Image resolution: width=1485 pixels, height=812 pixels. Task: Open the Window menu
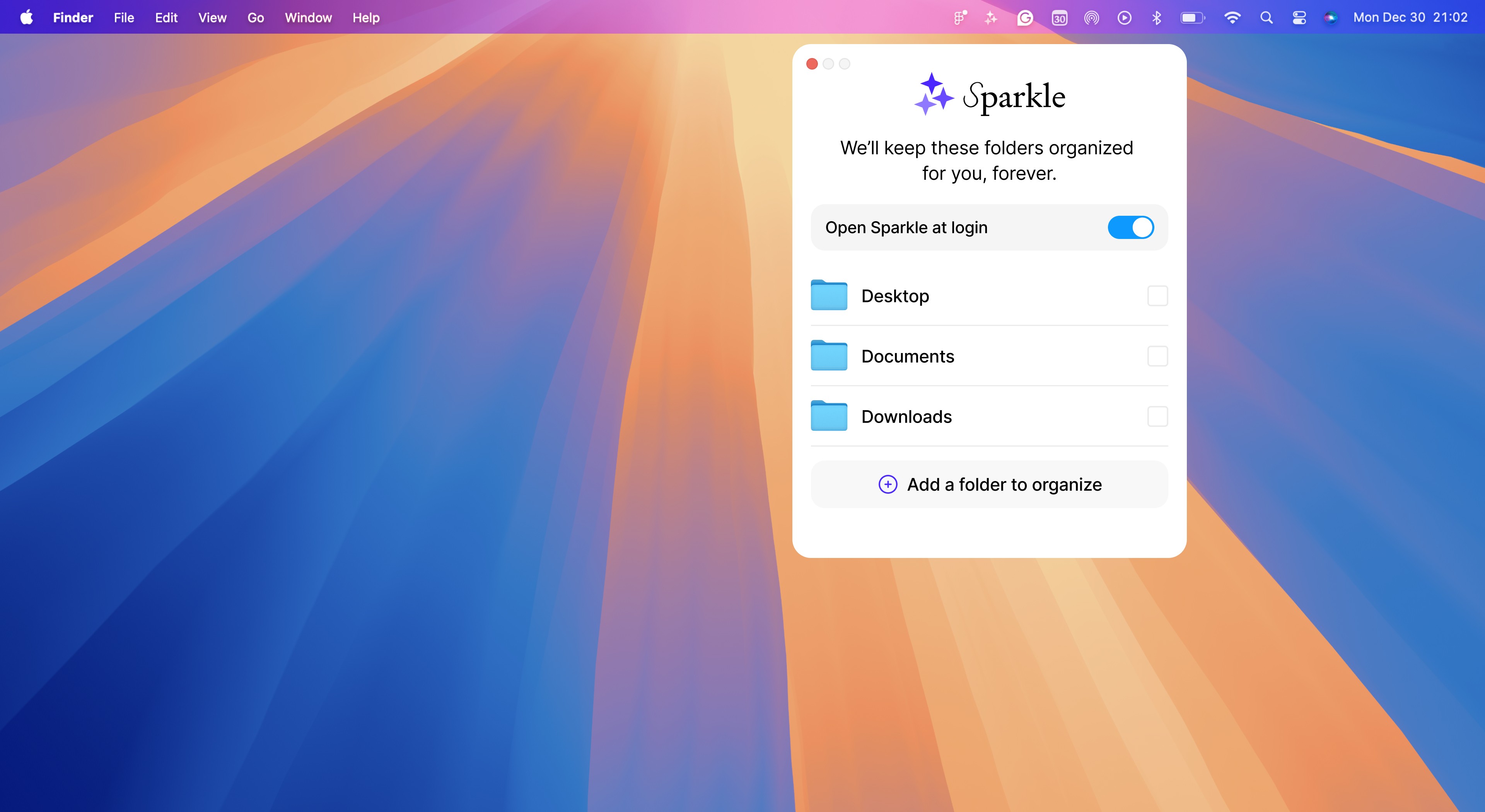[x=309, y=18]
